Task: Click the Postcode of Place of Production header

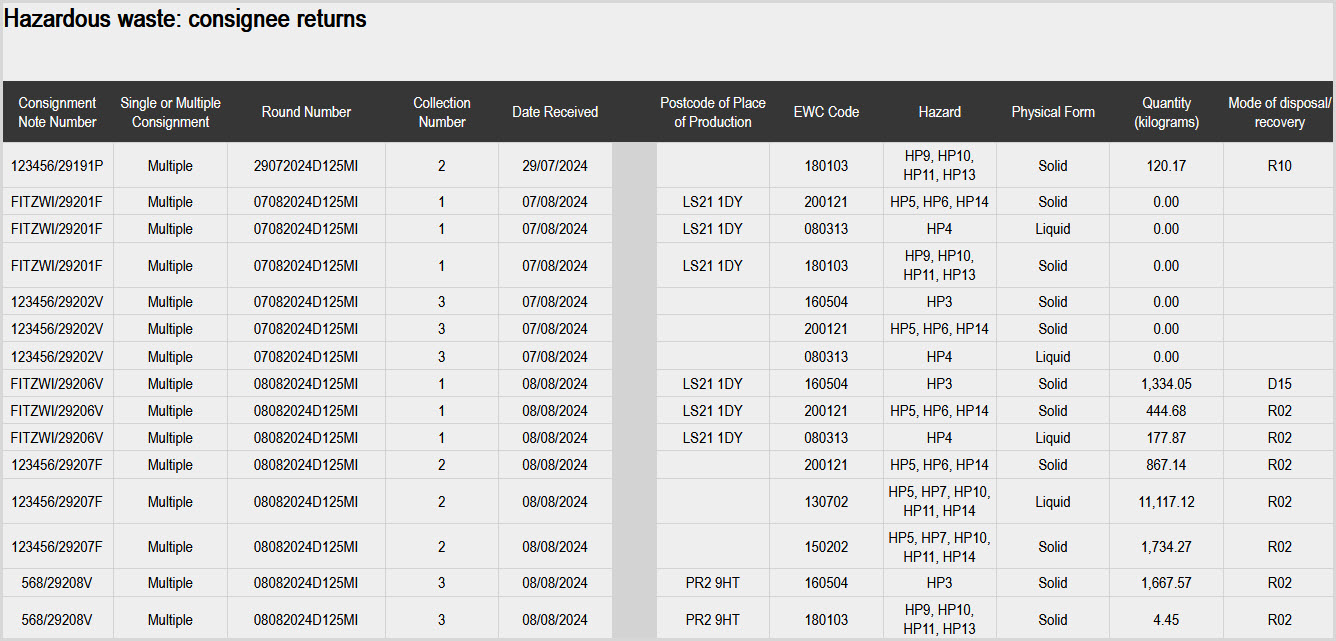Action: pos(712,112)
